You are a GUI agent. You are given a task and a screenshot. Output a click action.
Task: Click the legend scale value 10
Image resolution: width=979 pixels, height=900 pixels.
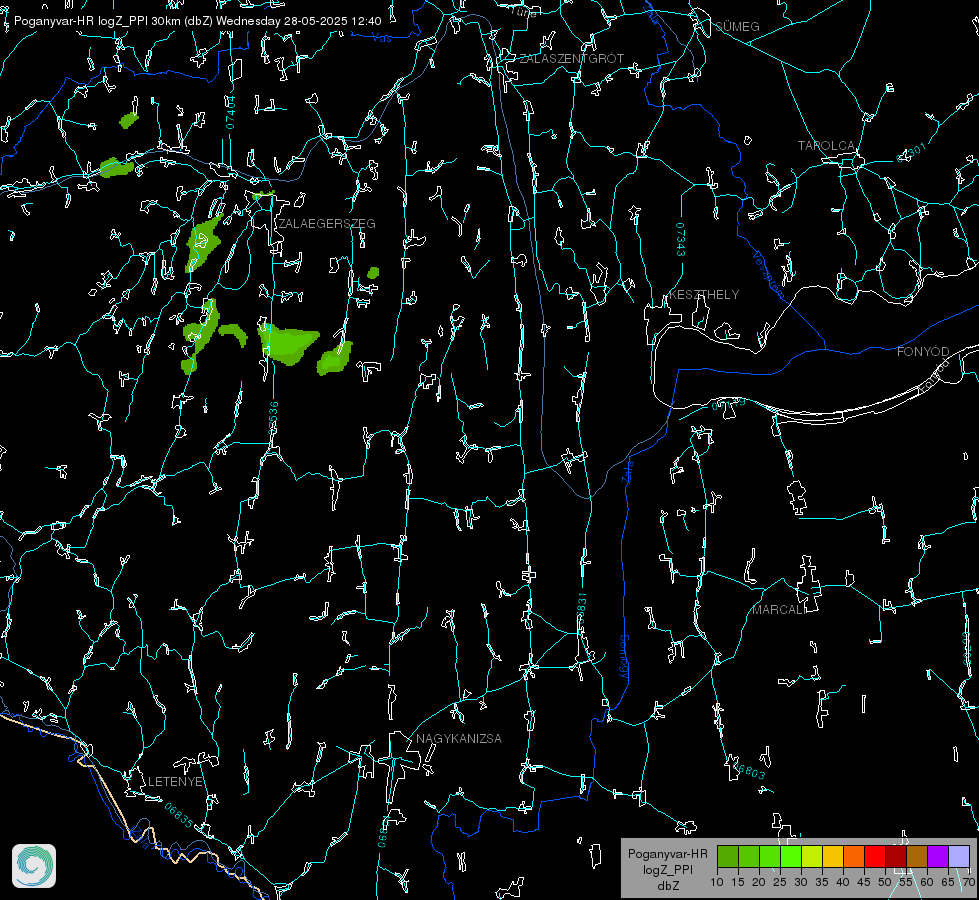[x=717, y=883]
